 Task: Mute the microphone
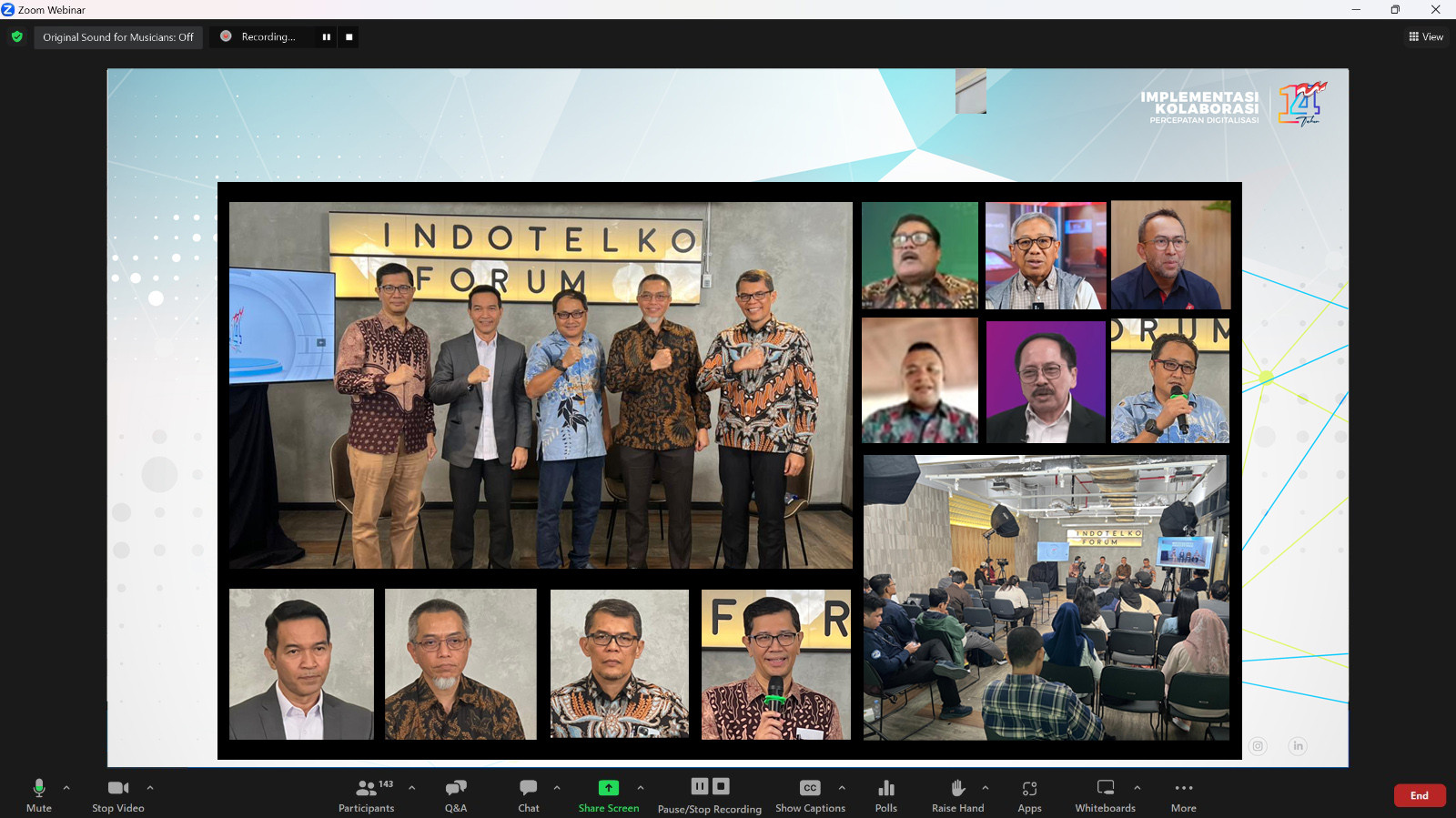pos(38,794)
